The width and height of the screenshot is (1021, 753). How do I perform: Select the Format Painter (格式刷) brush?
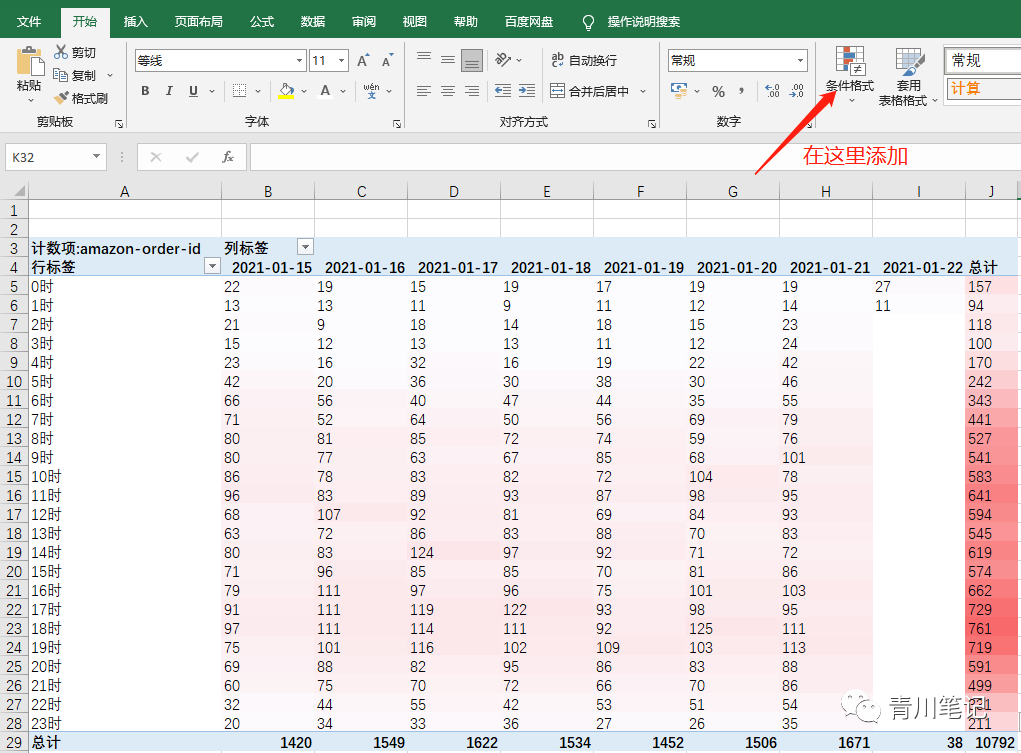coord(61,98)
